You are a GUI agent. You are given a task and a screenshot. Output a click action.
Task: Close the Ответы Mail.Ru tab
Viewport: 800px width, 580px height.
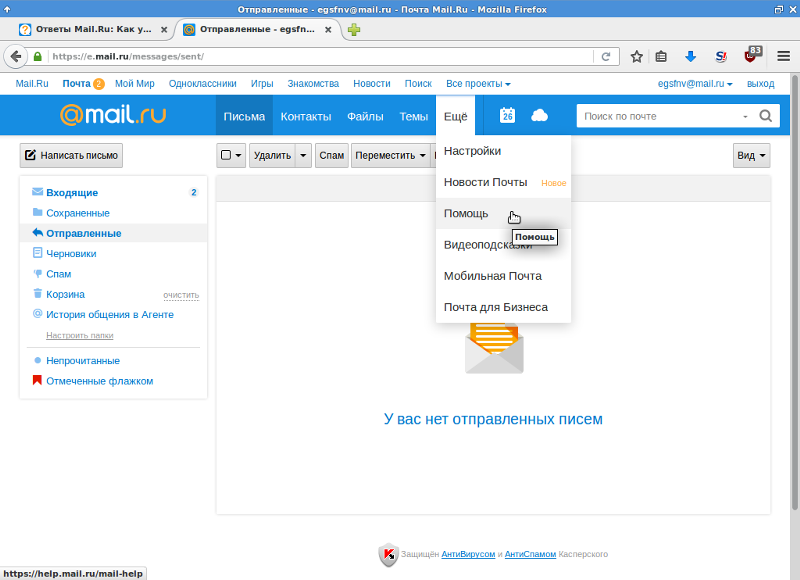click(x=164, y=30)
